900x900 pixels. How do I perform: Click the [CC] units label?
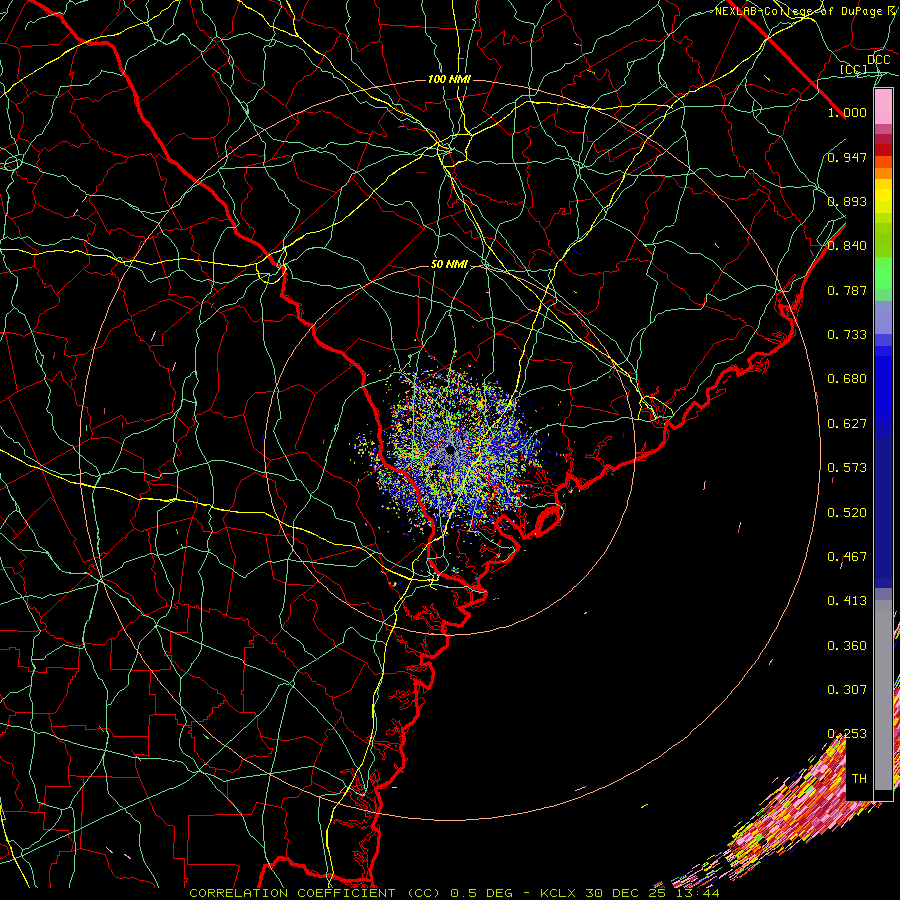[x=853, y=69]
